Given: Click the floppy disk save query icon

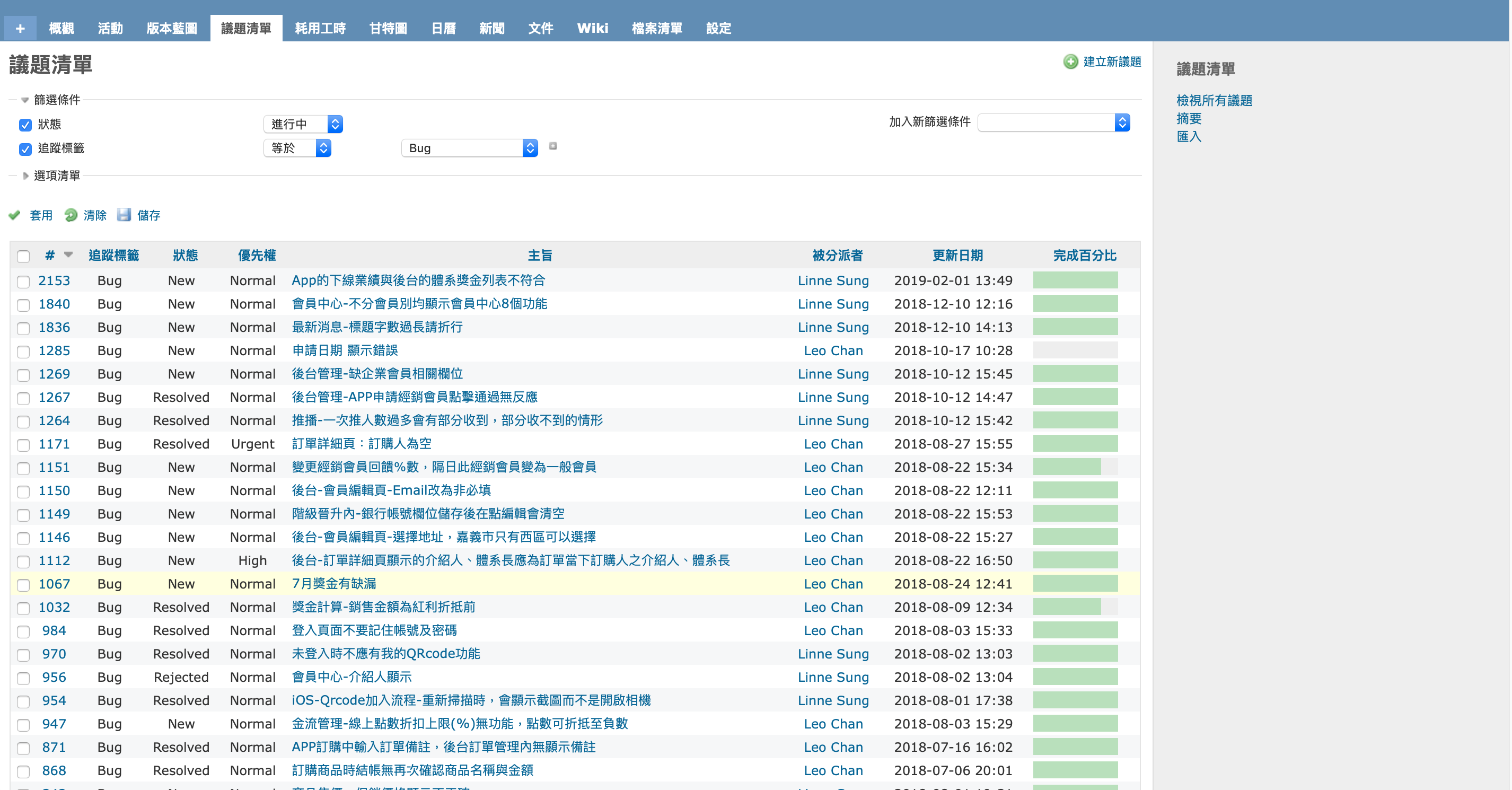Looking at the screenshot, I should coord(124,215).
